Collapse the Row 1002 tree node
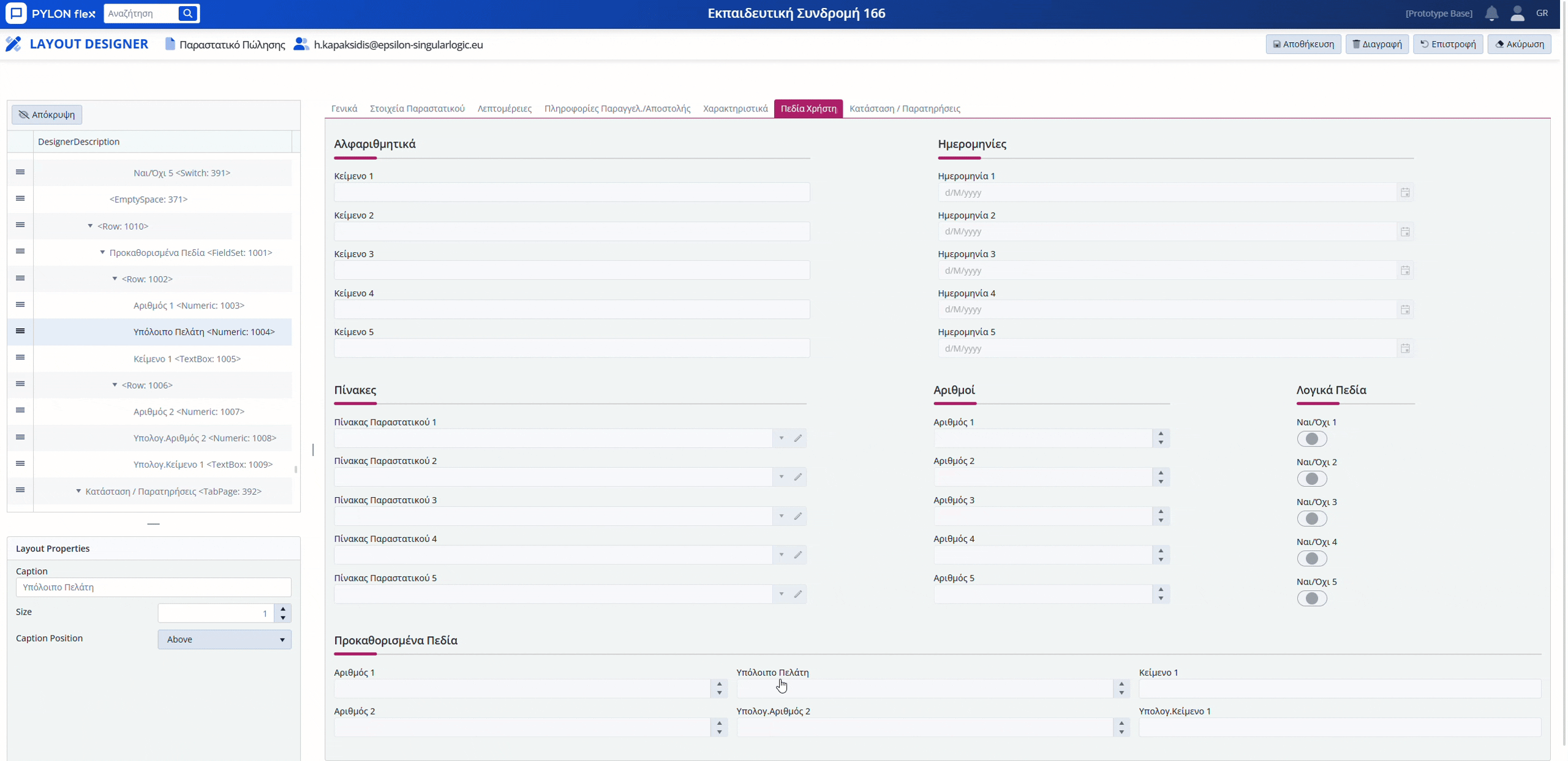This screenshot has width=1568, height=761. point(115,279)
